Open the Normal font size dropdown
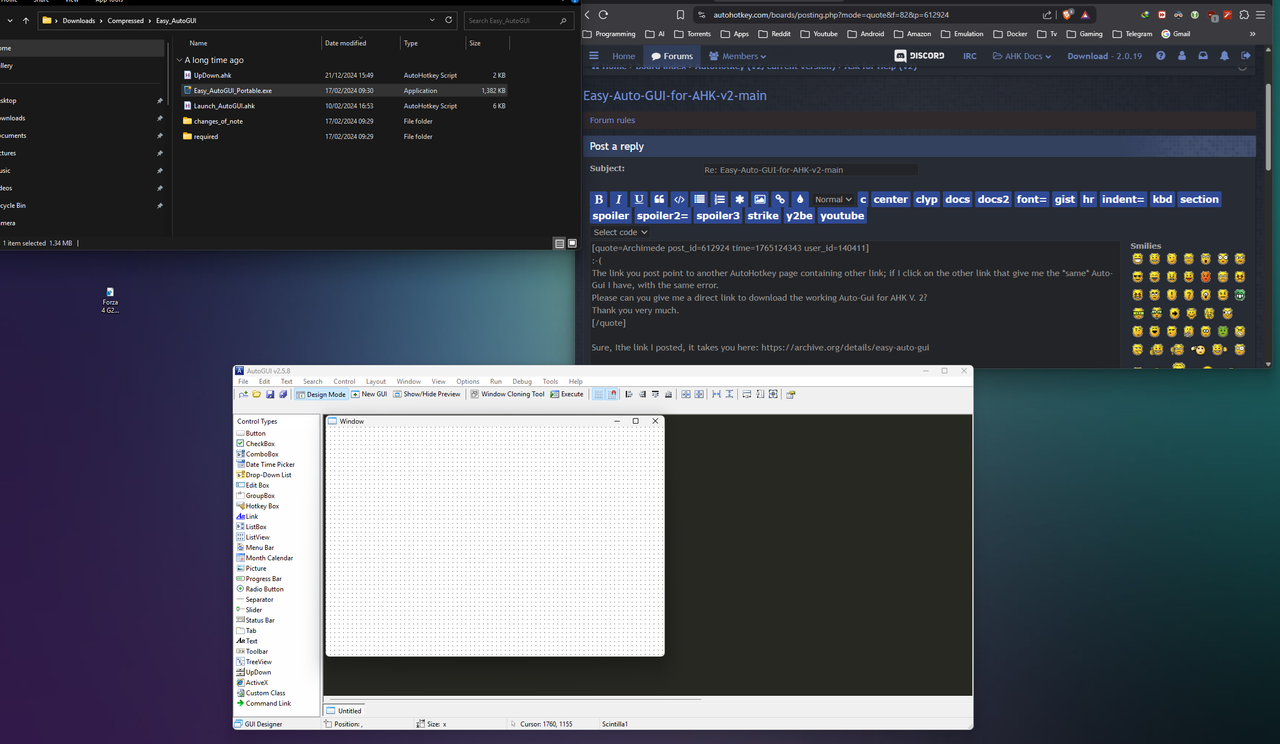 pyautogui.click(x=833, y=199)
